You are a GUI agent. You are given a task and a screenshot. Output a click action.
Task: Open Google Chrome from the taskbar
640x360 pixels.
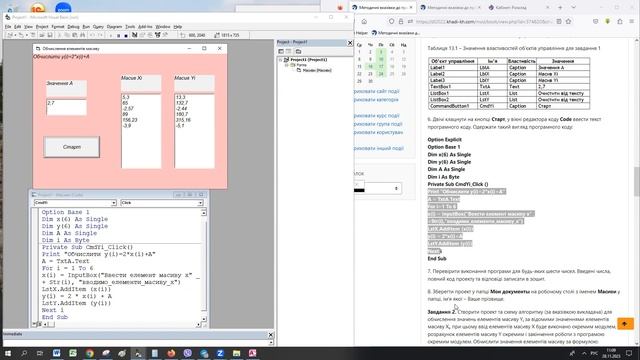coord(89,353)
